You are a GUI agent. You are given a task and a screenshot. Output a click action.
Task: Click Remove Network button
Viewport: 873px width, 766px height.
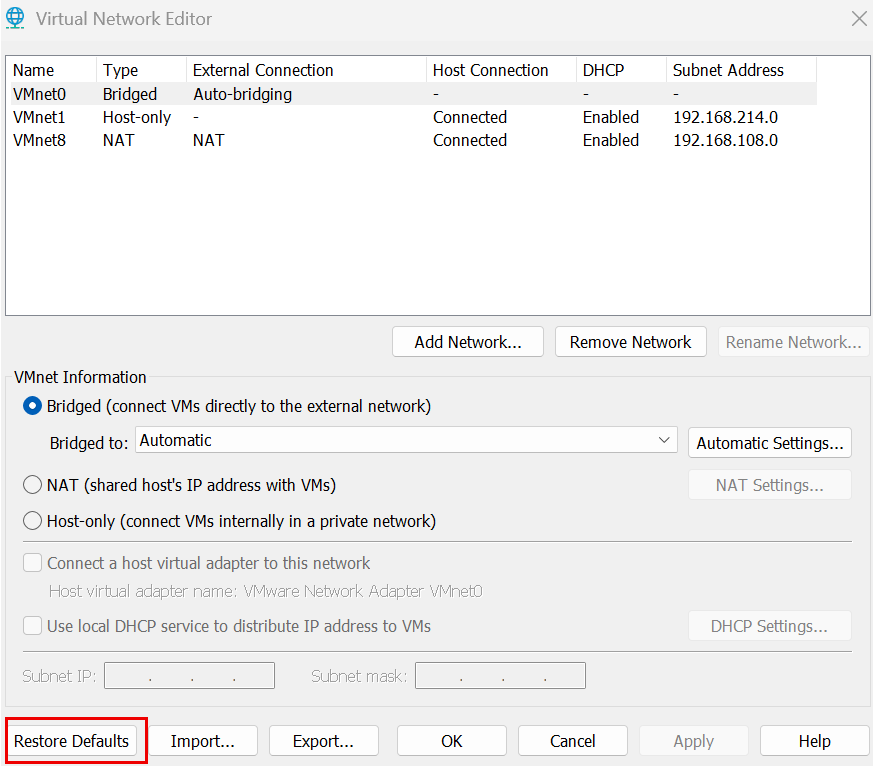pyautogui.click(x=630, y=342)
